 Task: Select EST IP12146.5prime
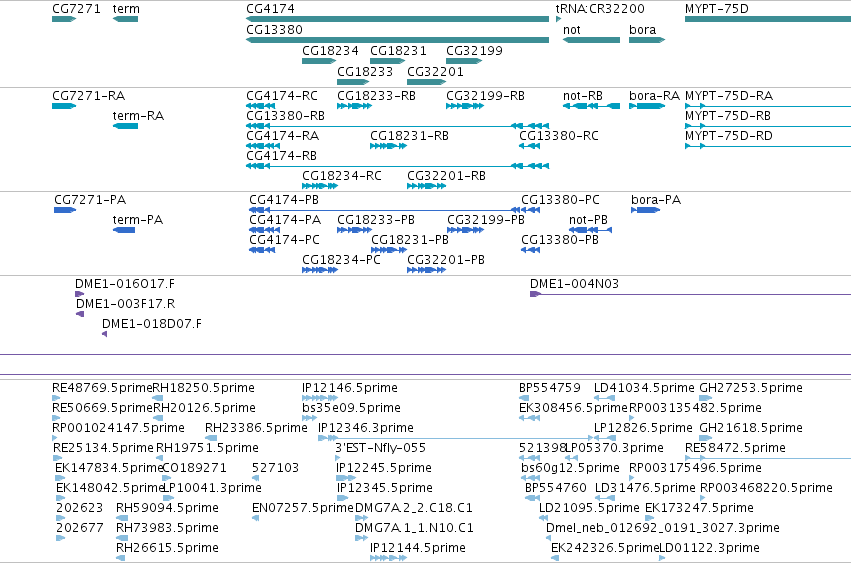320,397
